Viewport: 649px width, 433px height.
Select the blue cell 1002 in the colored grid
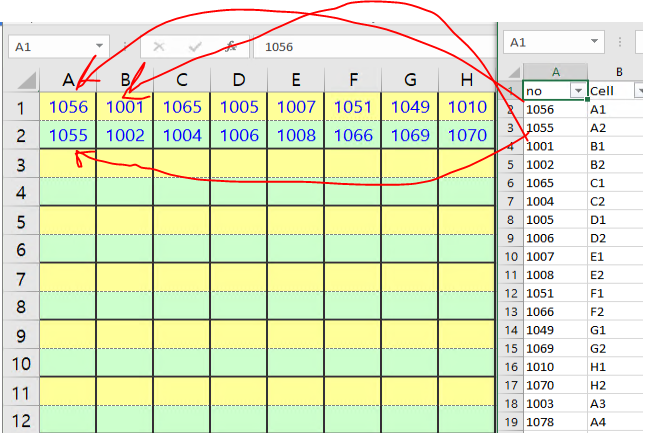(x=125, y=135)
